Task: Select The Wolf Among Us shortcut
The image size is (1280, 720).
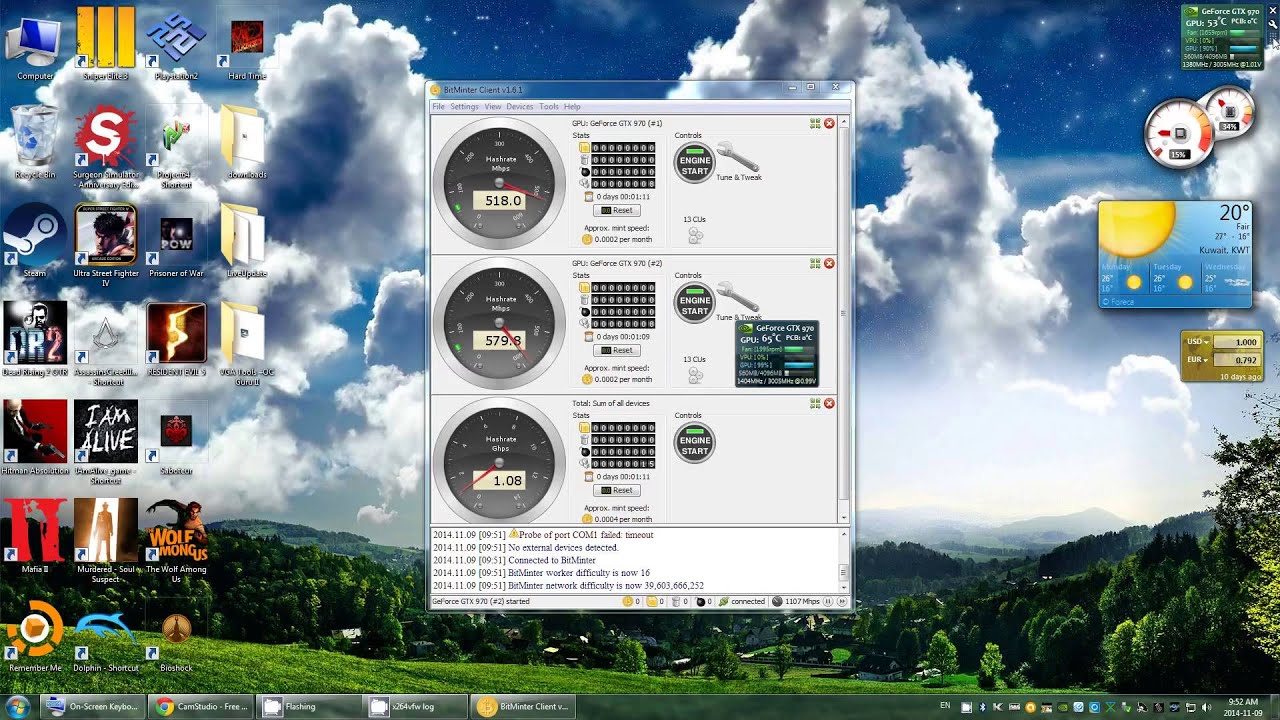Action: tap(177, 542)
